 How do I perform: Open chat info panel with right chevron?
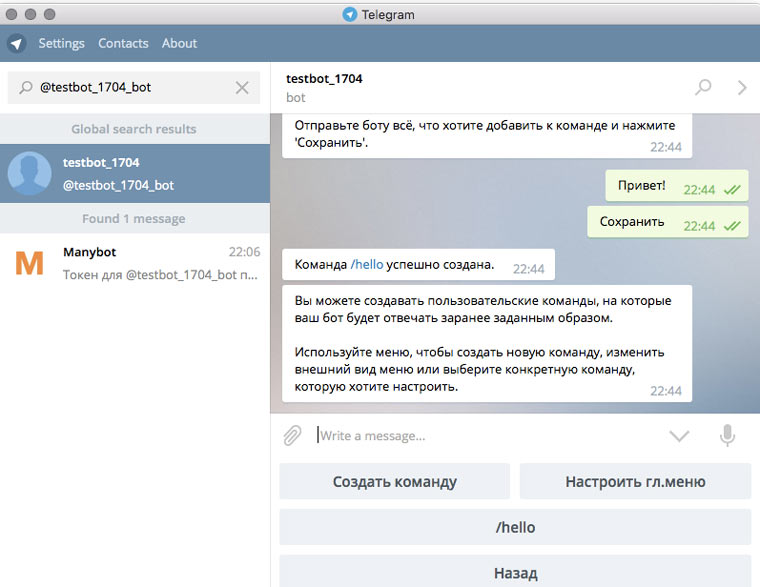(x=742, y=87)
